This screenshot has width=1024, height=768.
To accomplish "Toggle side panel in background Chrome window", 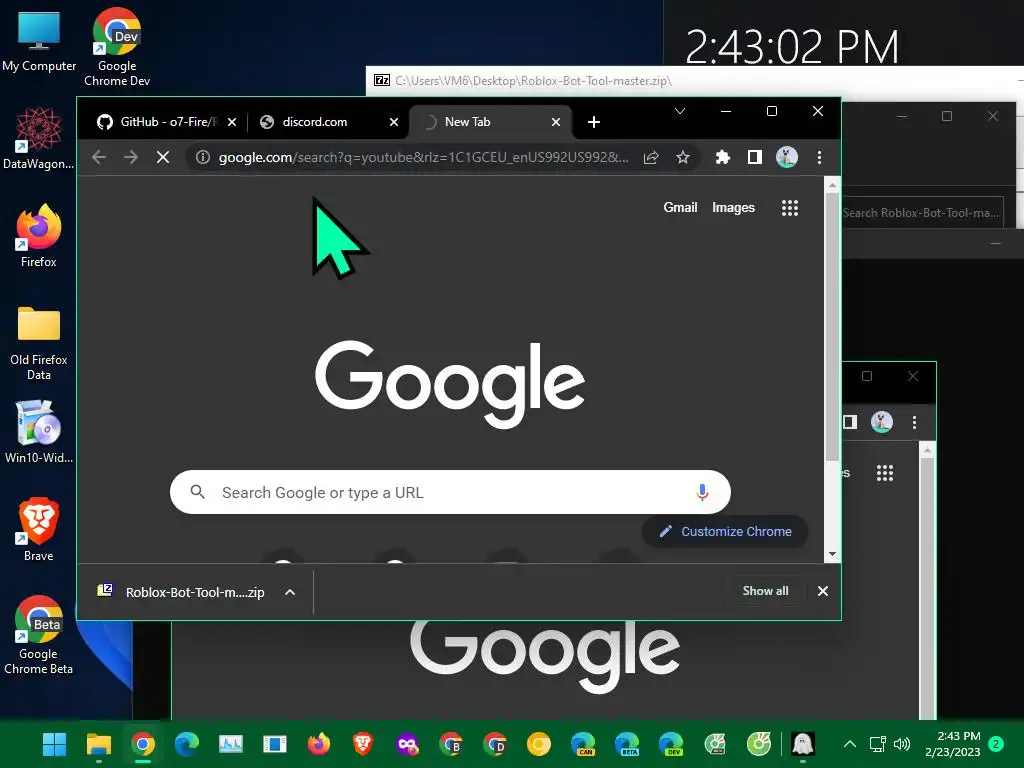I will [850, 423].
